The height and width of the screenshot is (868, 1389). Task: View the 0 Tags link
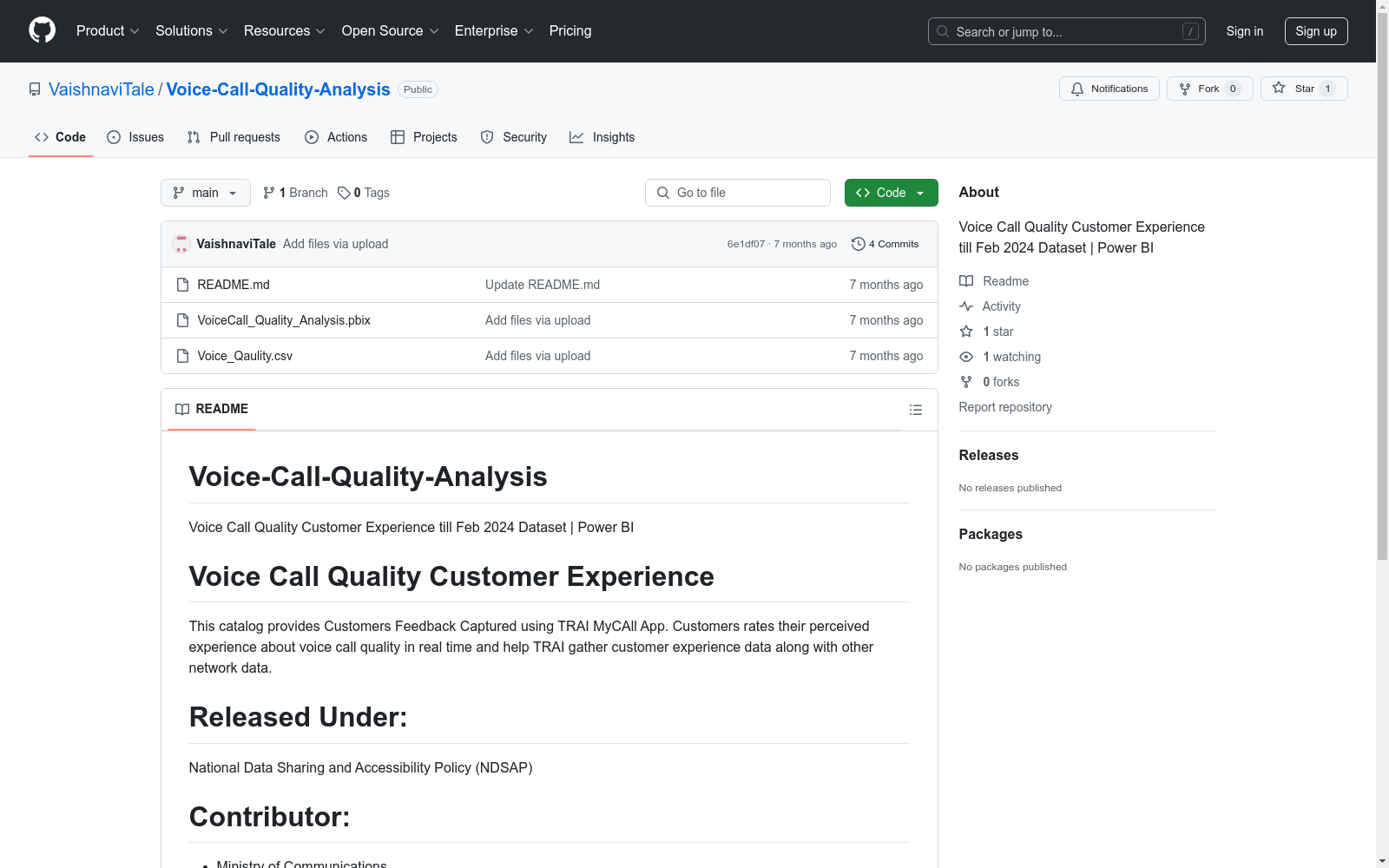click(364, 193)
